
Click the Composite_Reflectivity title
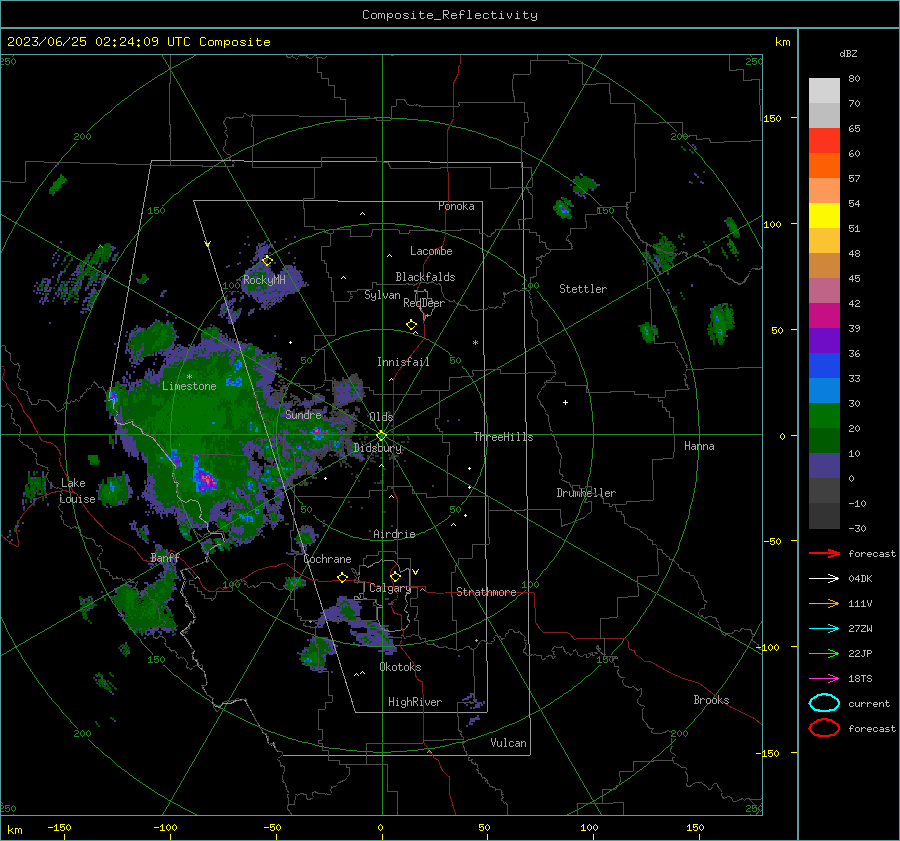coord(450,15)
